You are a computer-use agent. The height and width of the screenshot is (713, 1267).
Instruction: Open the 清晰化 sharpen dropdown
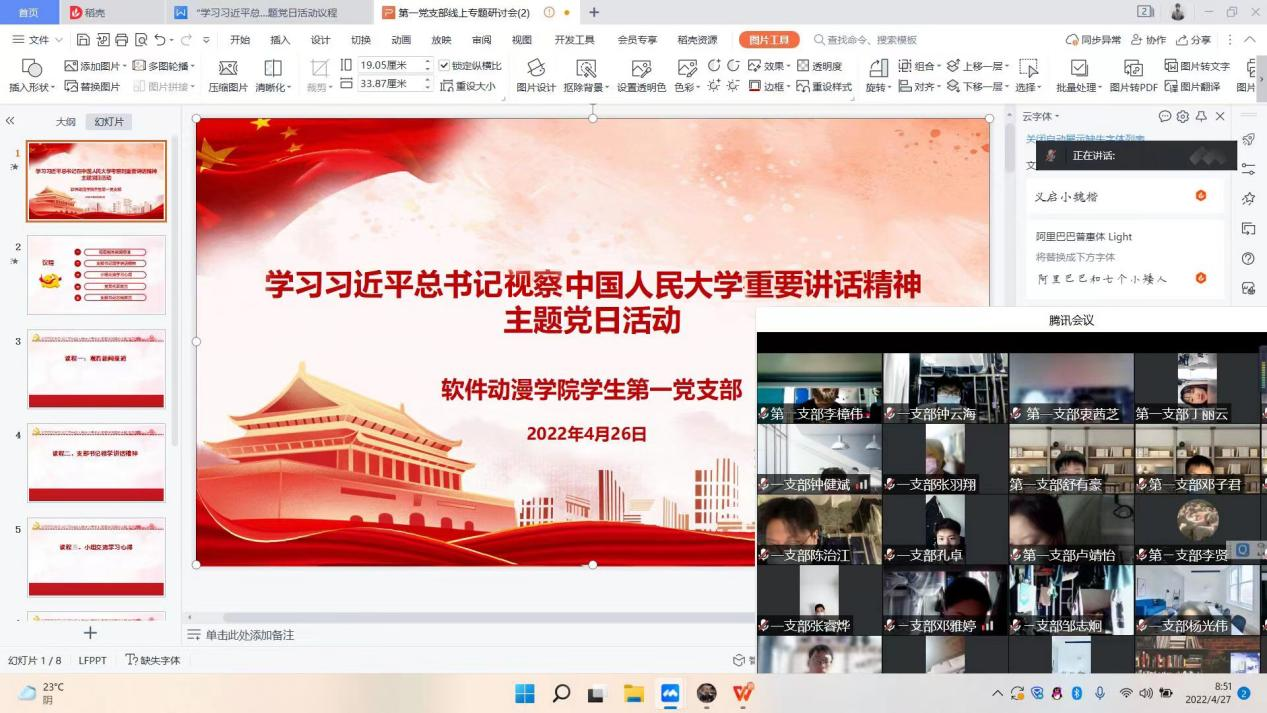[289, 87]
